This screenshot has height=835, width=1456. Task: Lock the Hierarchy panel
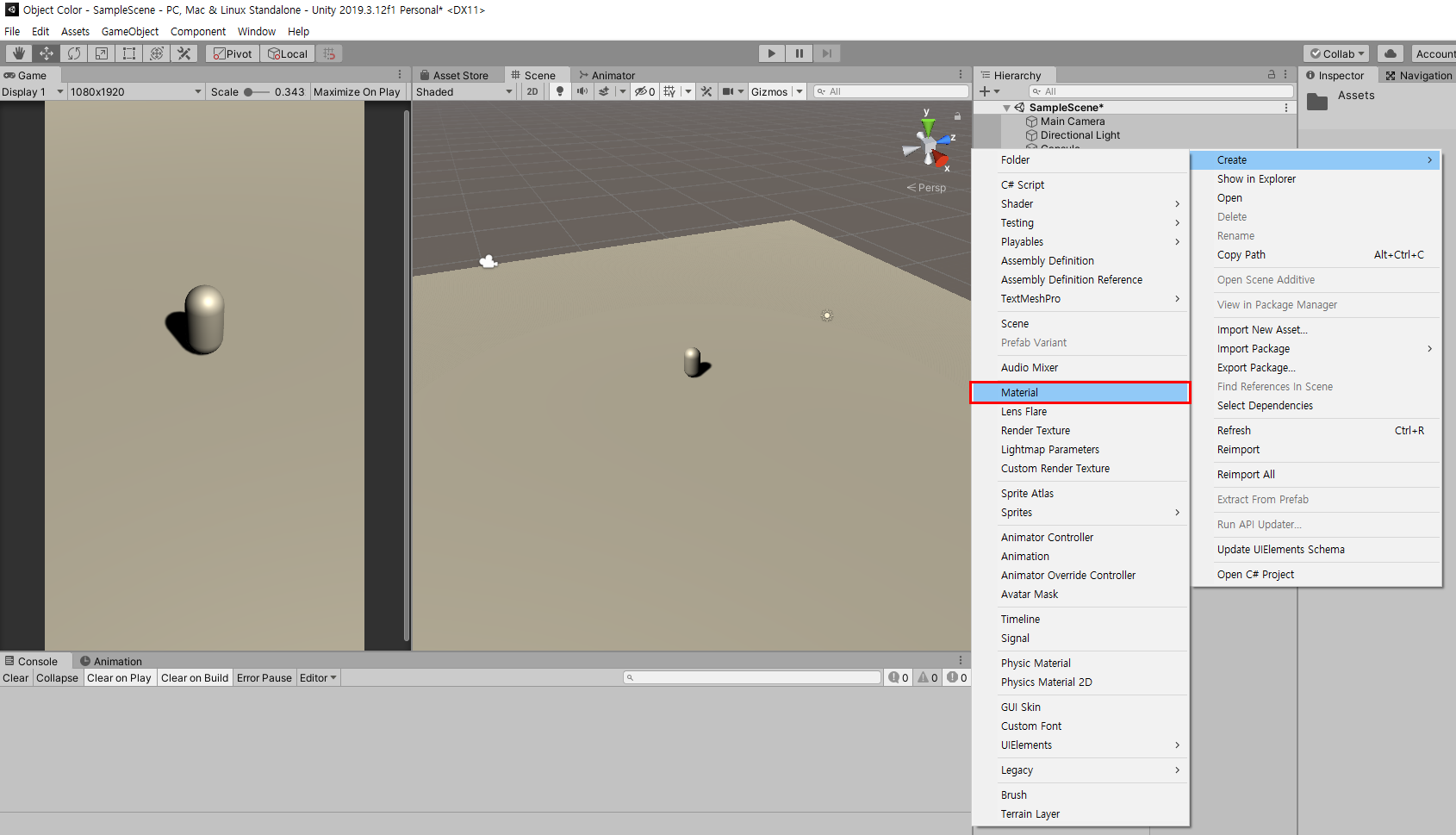click(x=1272, y=75)
